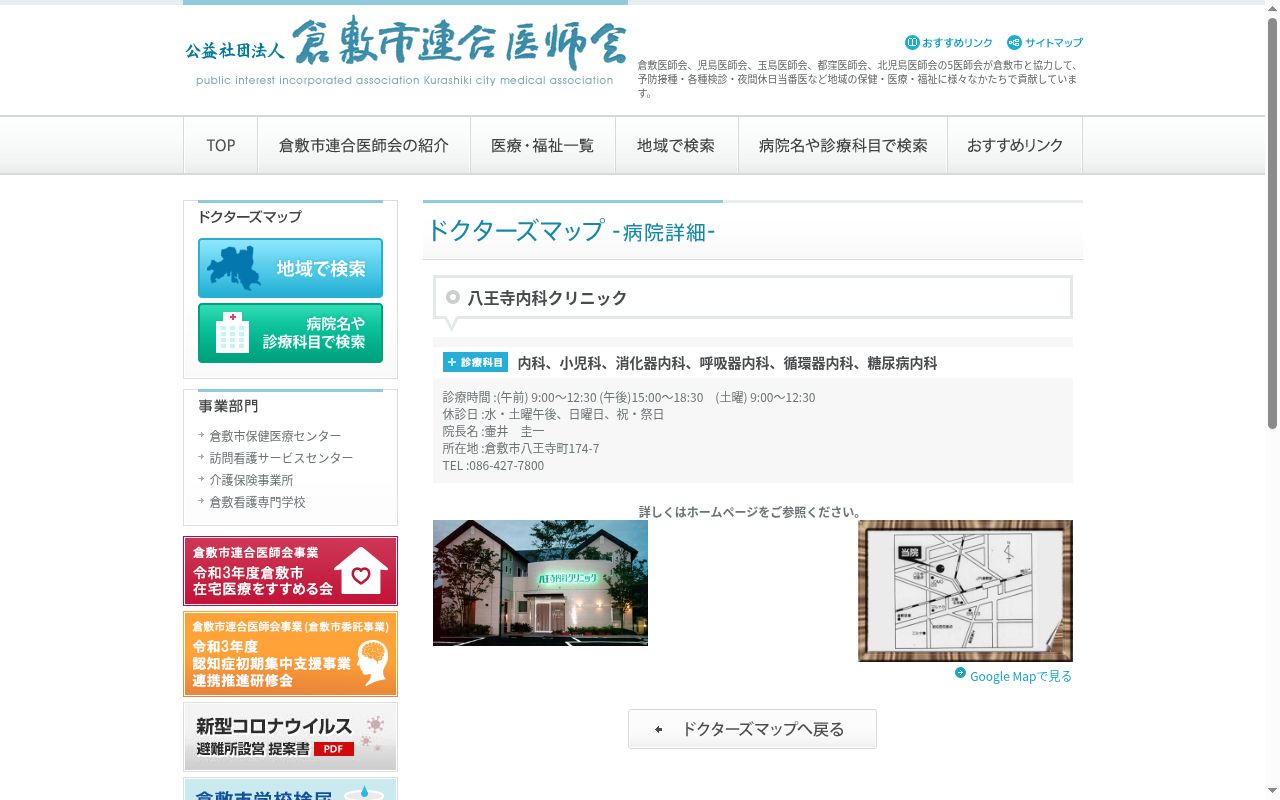Open 倉敷看護専門学校 sidebar link

pos(257,502)
